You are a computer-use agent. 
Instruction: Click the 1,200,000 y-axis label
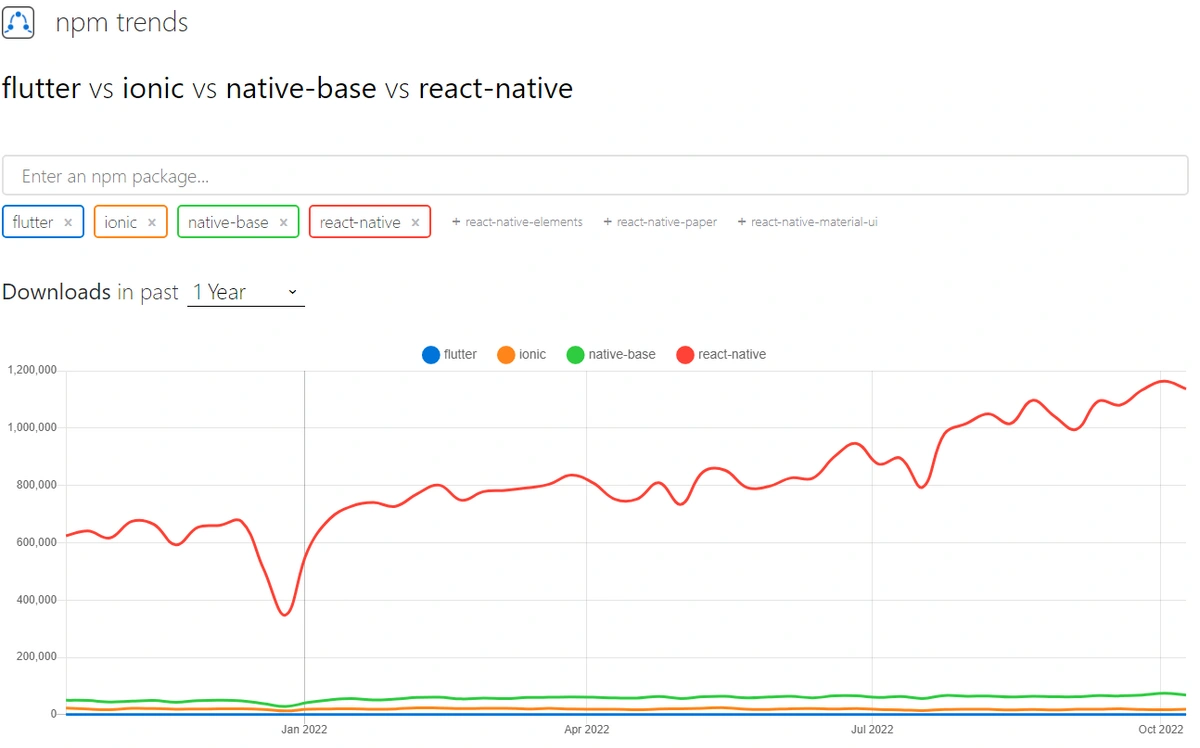point(31,370)
